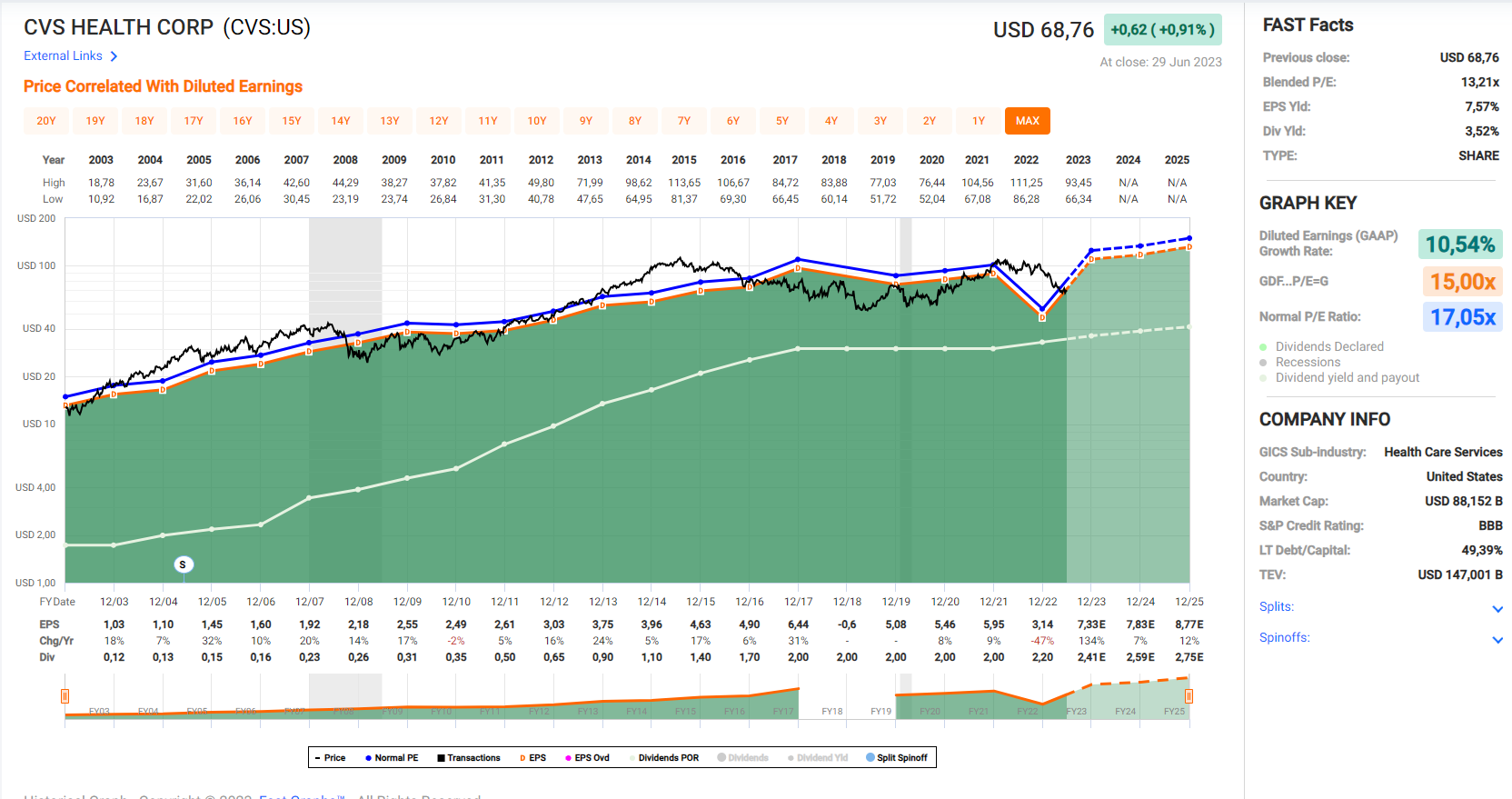Click the right handle of range slider
The height and width of the screenshot is (799, 1512).
click(x=1189, y=696)
